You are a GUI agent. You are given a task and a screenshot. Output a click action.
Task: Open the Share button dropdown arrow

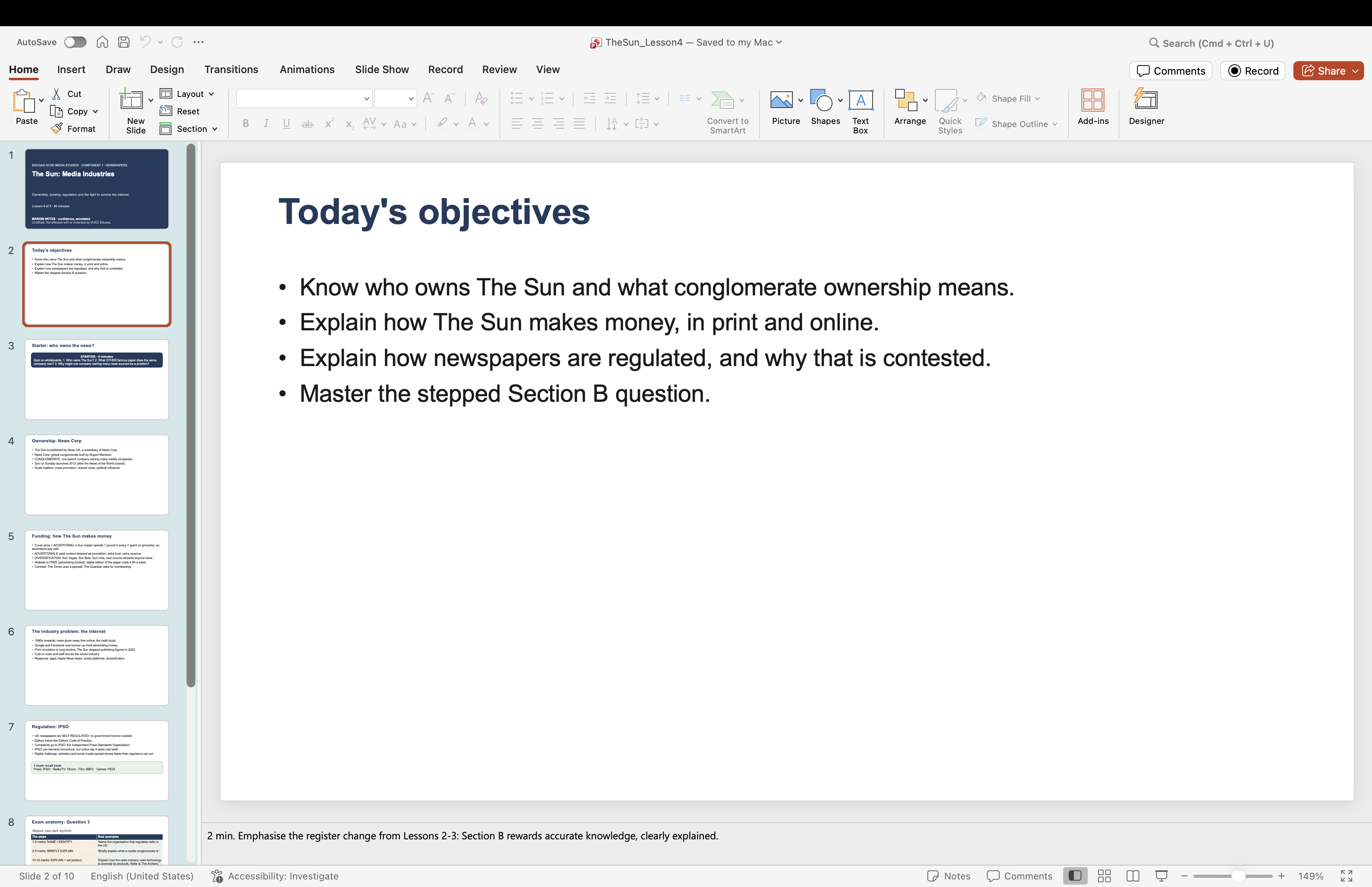(1355, 71)
